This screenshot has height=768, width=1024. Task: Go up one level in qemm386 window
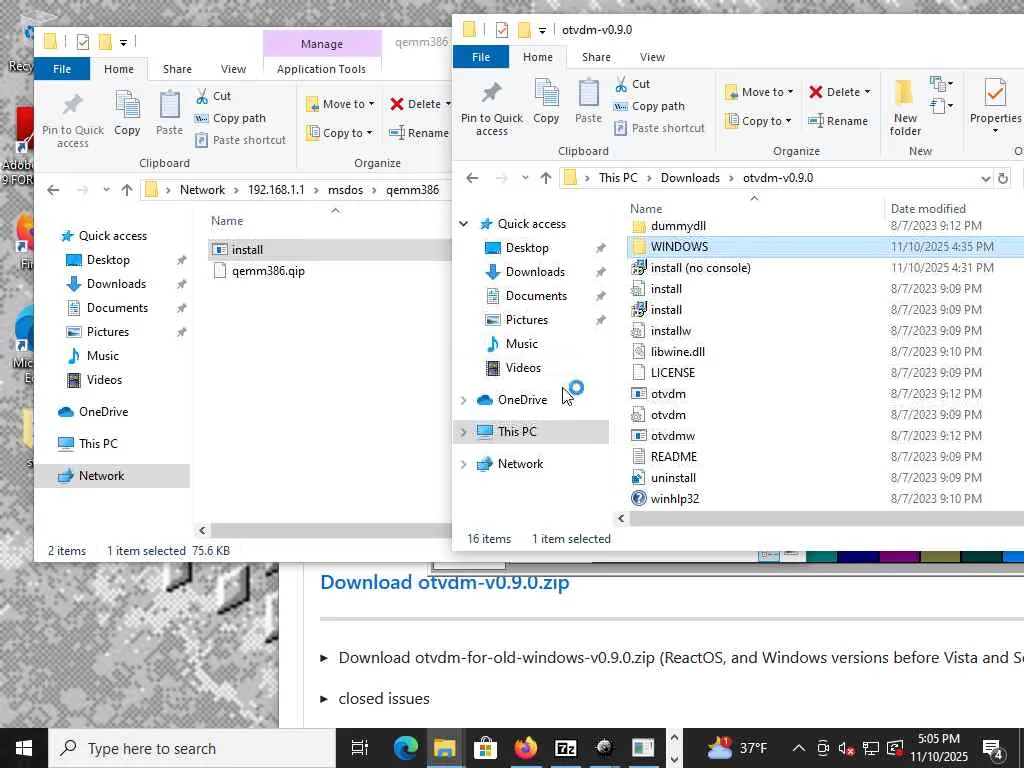[x=127, y=190]
